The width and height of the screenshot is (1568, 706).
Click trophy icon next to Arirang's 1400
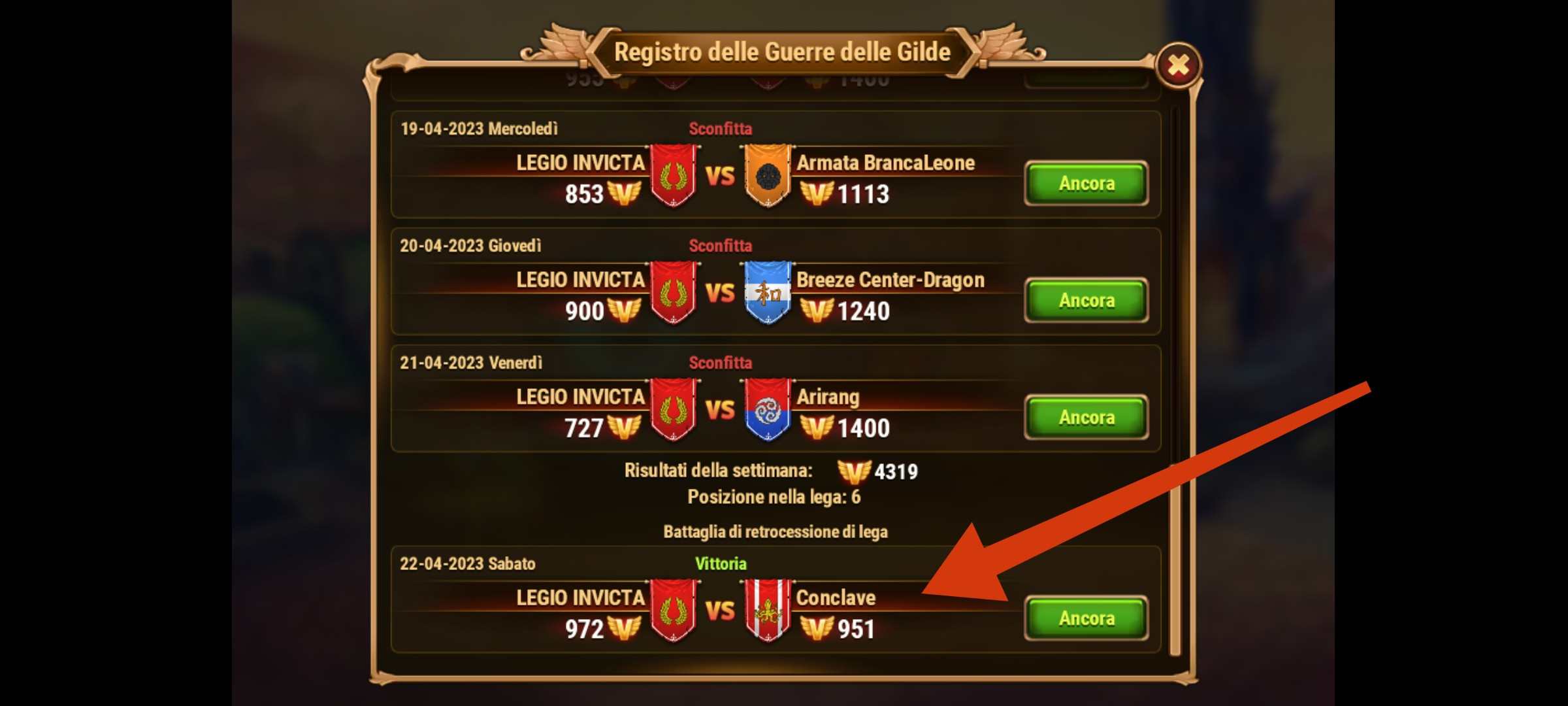point(817,428)
